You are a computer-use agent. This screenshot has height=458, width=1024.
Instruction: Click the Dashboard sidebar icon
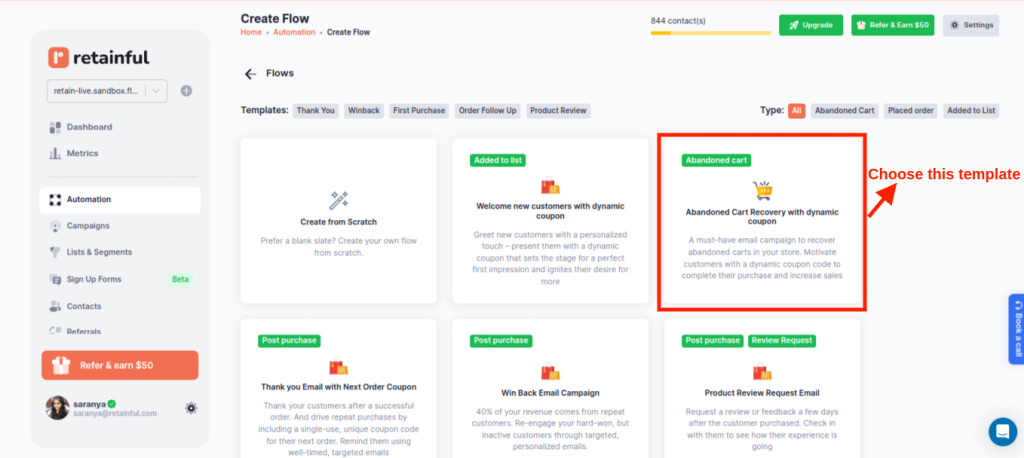coord(55,127)
